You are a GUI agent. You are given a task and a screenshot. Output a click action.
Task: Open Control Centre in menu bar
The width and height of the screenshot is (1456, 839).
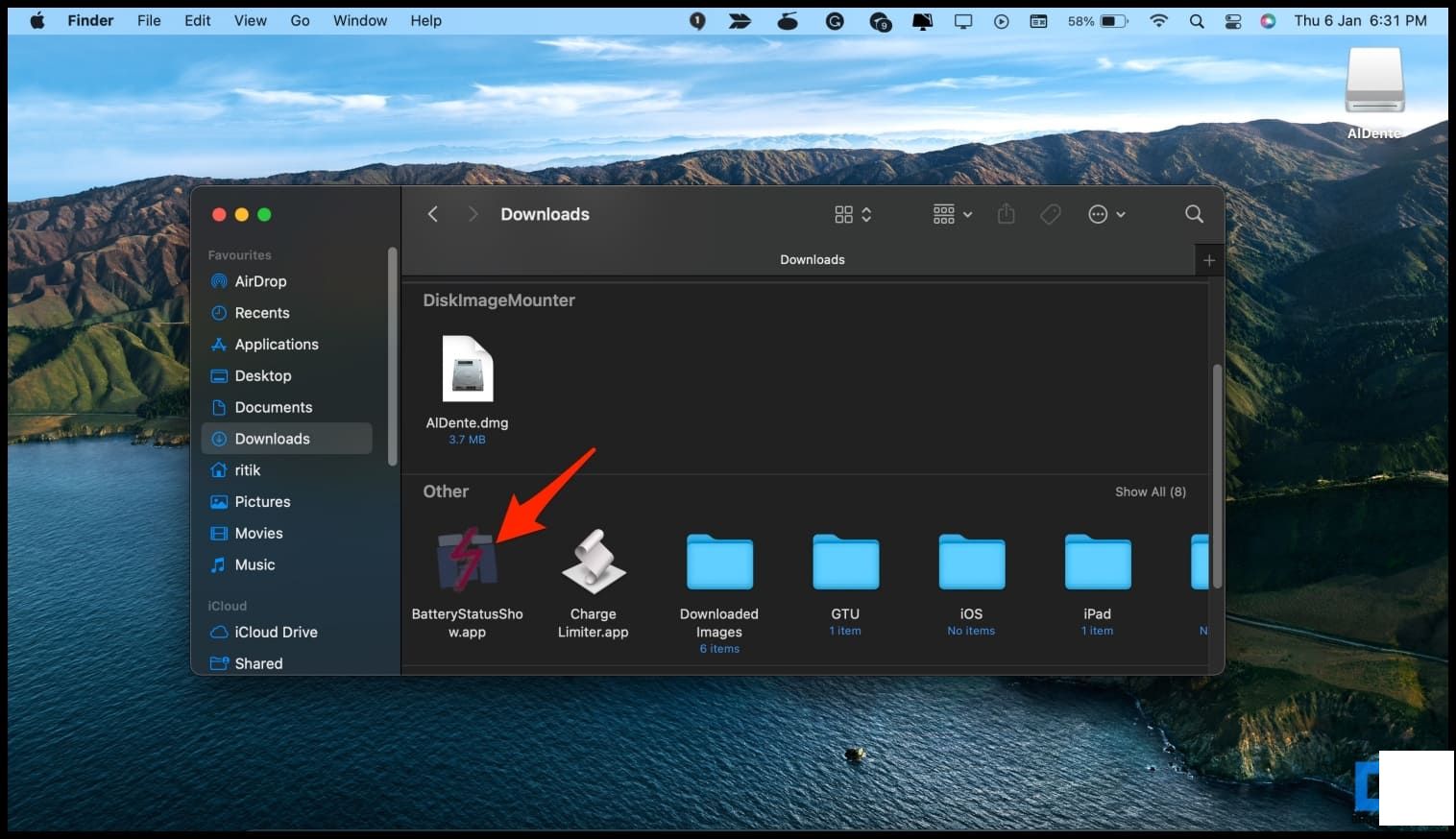point(1233,20)
